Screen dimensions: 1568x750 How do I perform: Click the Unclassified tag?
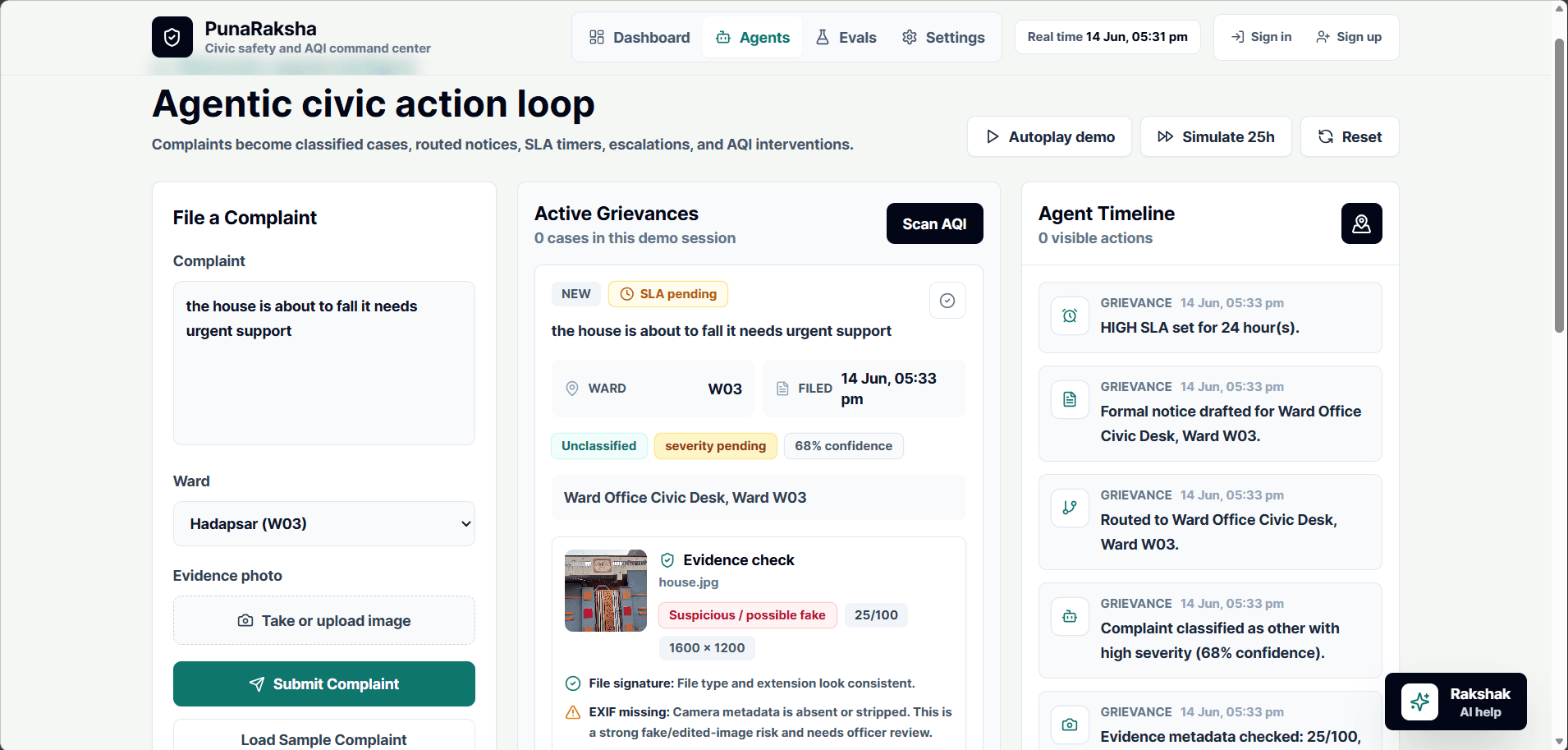click(x=599, y=446)
